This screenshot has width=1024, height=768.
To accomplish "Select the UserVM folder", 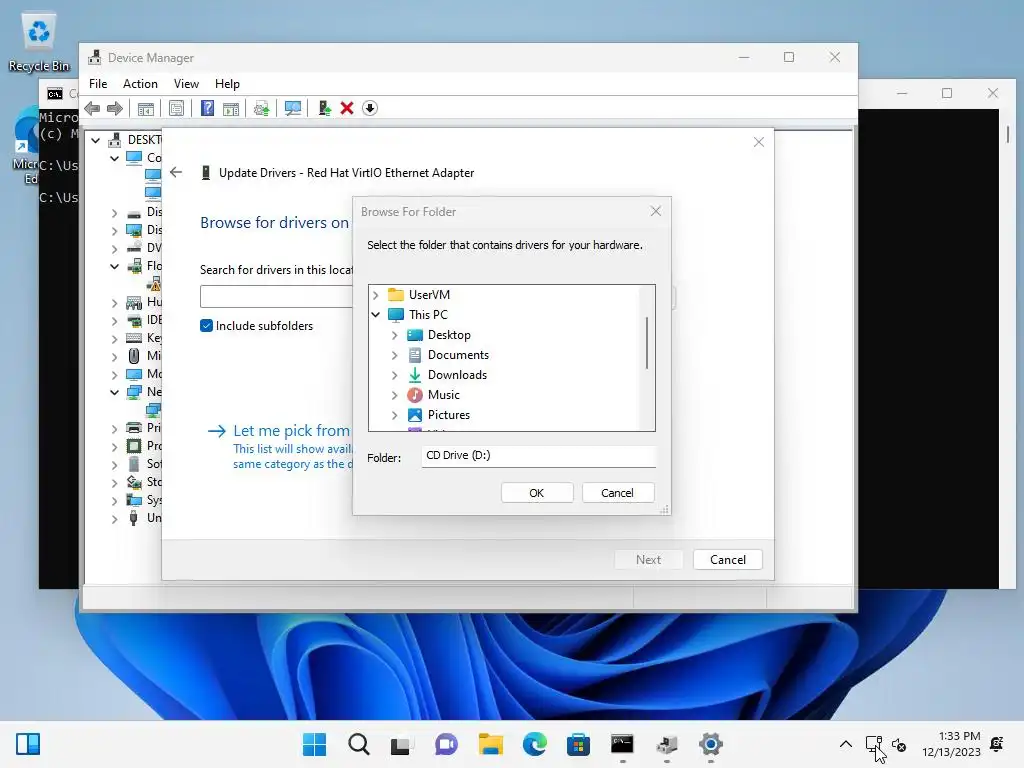I will pyautogui.click(x=429, y=295).
